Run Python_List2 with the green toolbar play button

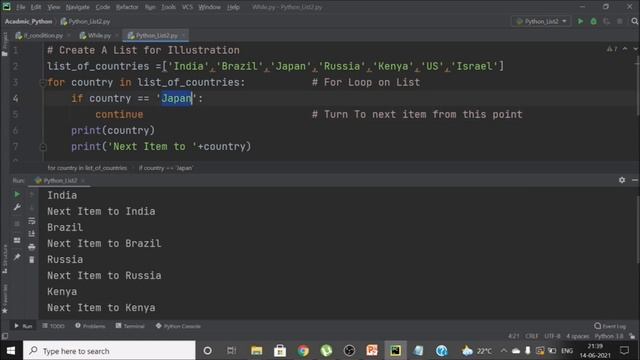pyautogui.click(x=580, y=21)
